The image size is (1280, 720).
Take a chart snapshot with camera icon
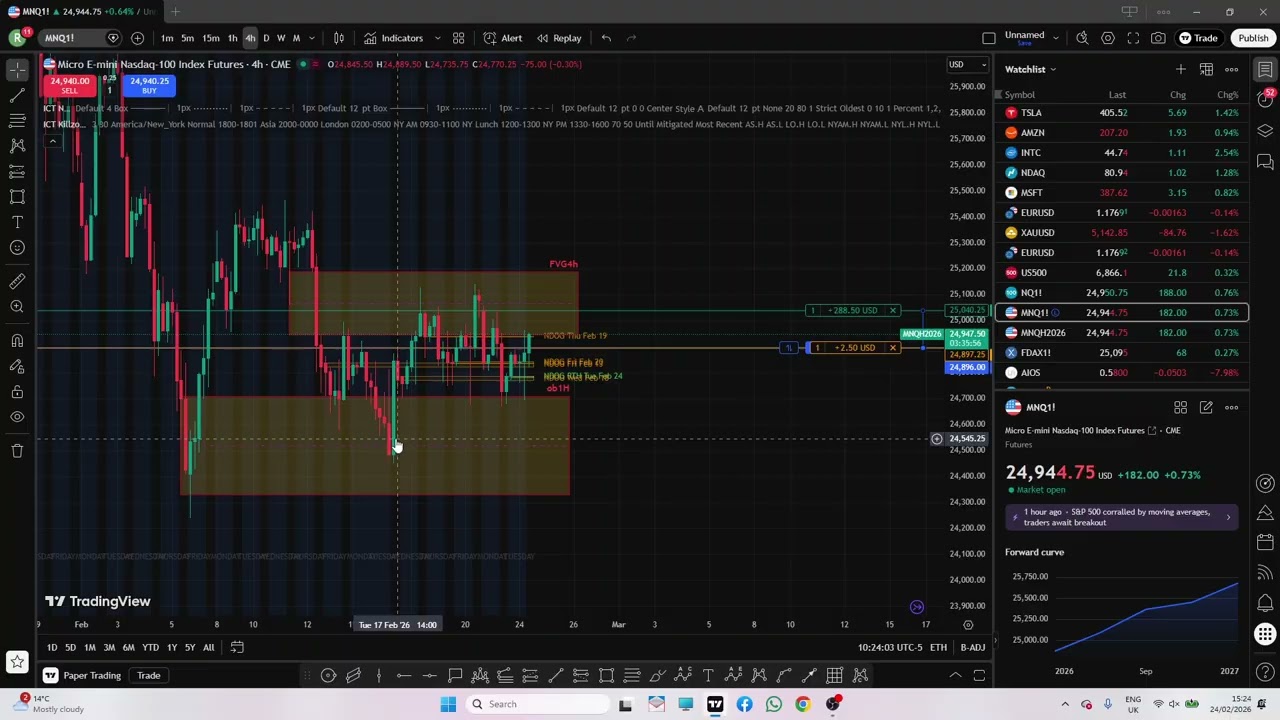click(x=1158, y=38)
